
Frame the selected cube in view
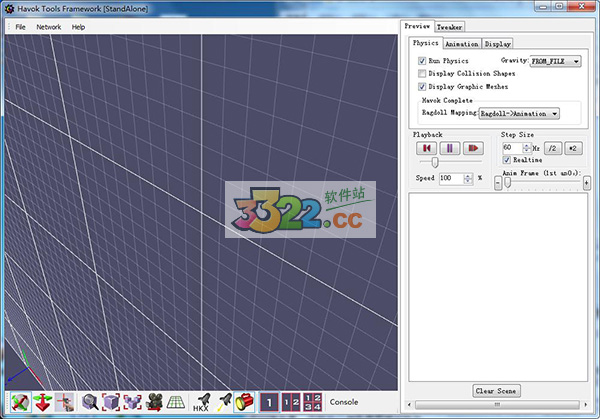111,402
